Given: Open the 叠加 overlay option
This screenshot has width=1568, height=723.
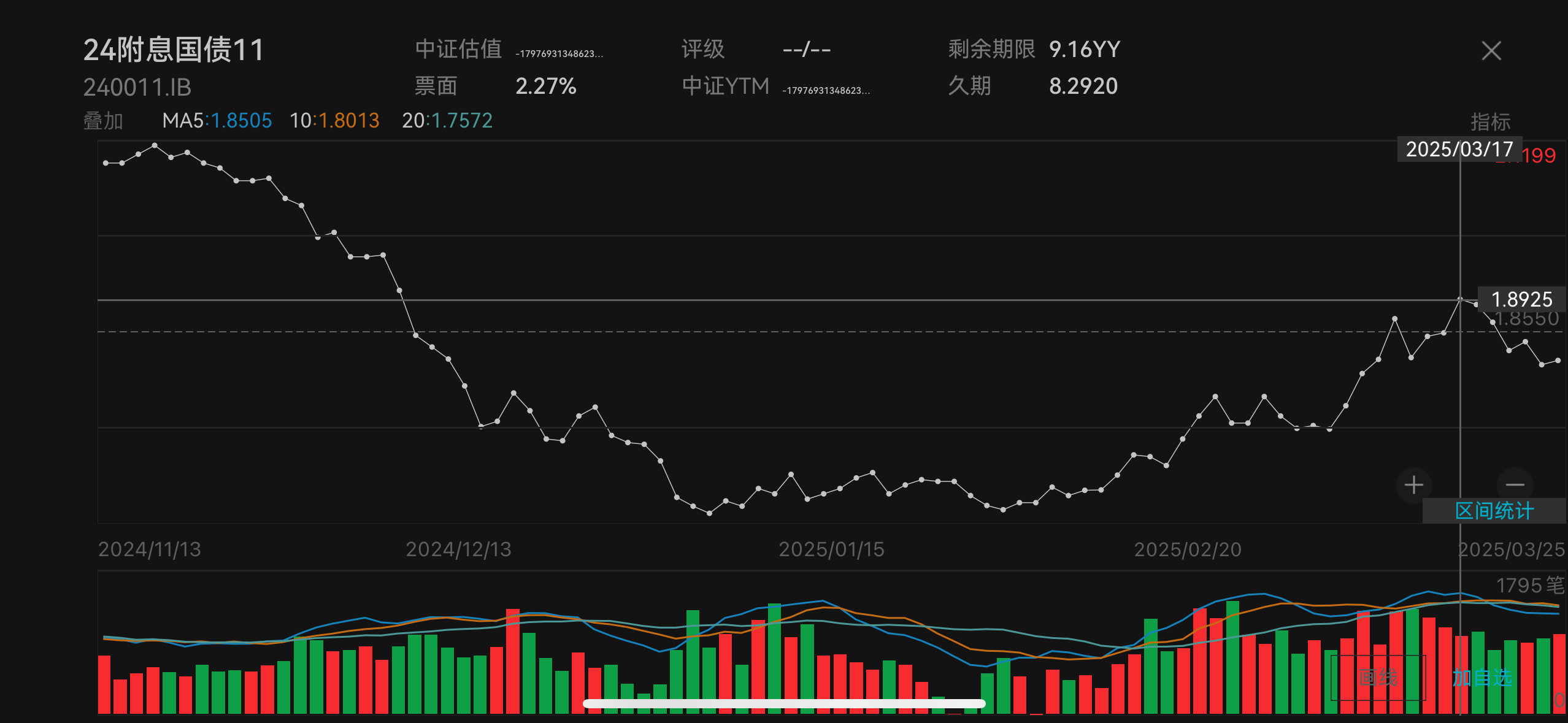Looking at the screenshot, I should pyautogui.click(x=103, y=121).
